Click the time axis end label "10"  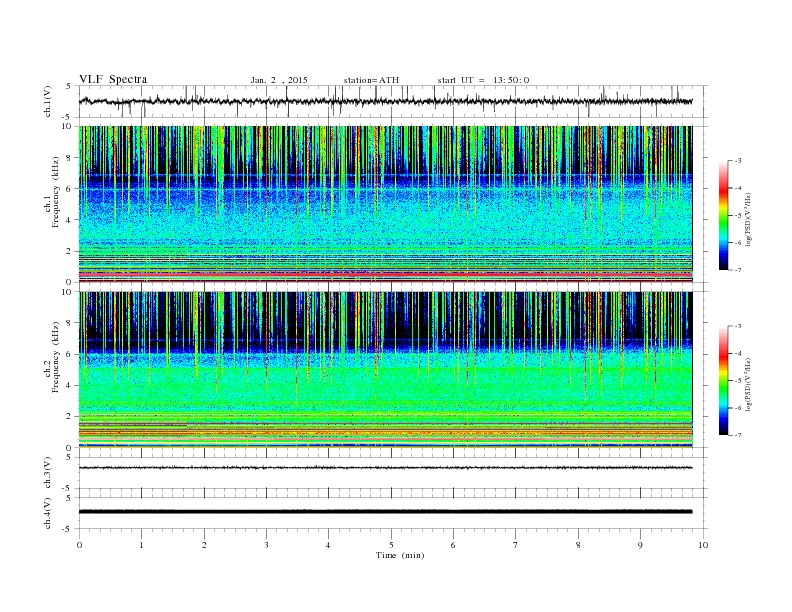(x=703, y=545)
